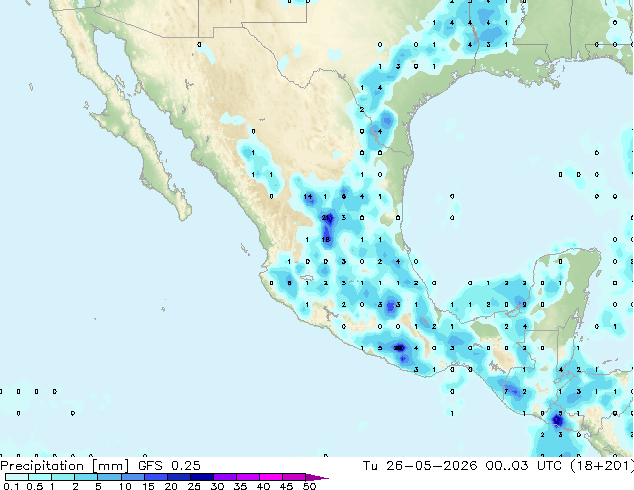
Task: Click the 0.5–1 mm legend color swatch
Action: point(40,477)
